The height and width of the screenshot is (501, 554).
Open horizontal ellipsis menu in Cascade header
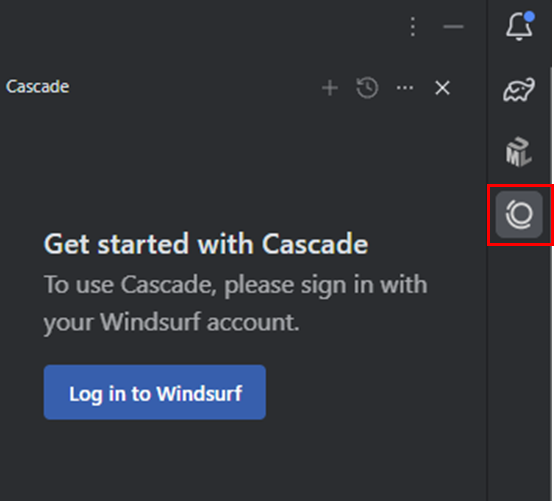pos(405,88)
